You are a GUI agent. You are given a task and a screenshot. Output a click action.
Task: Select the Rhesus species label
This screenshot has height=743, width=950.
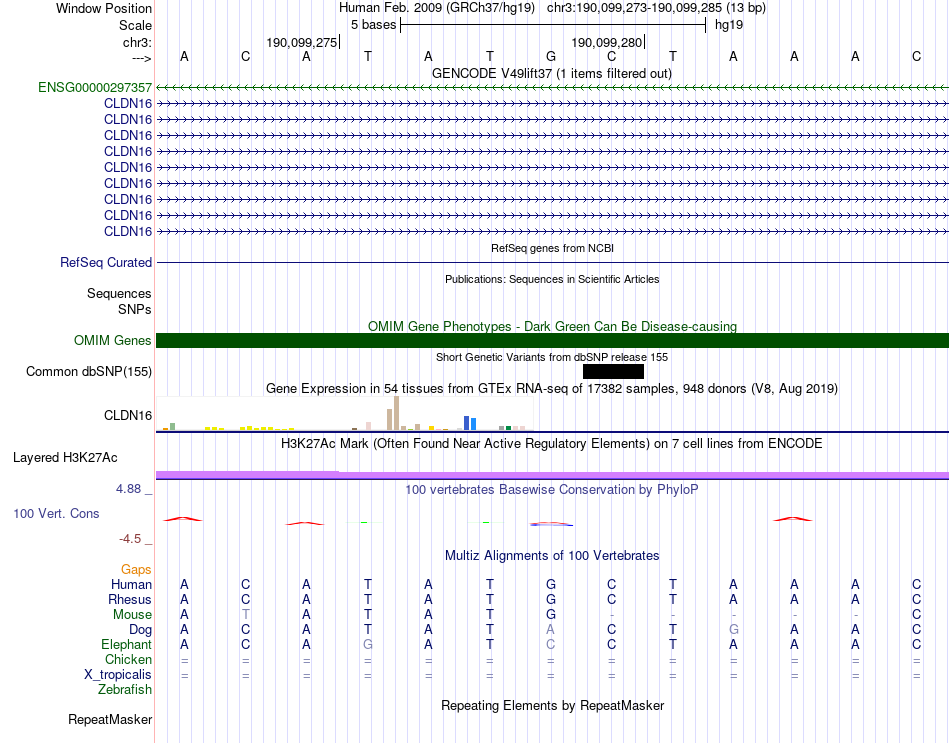click(x=130, y=599)
